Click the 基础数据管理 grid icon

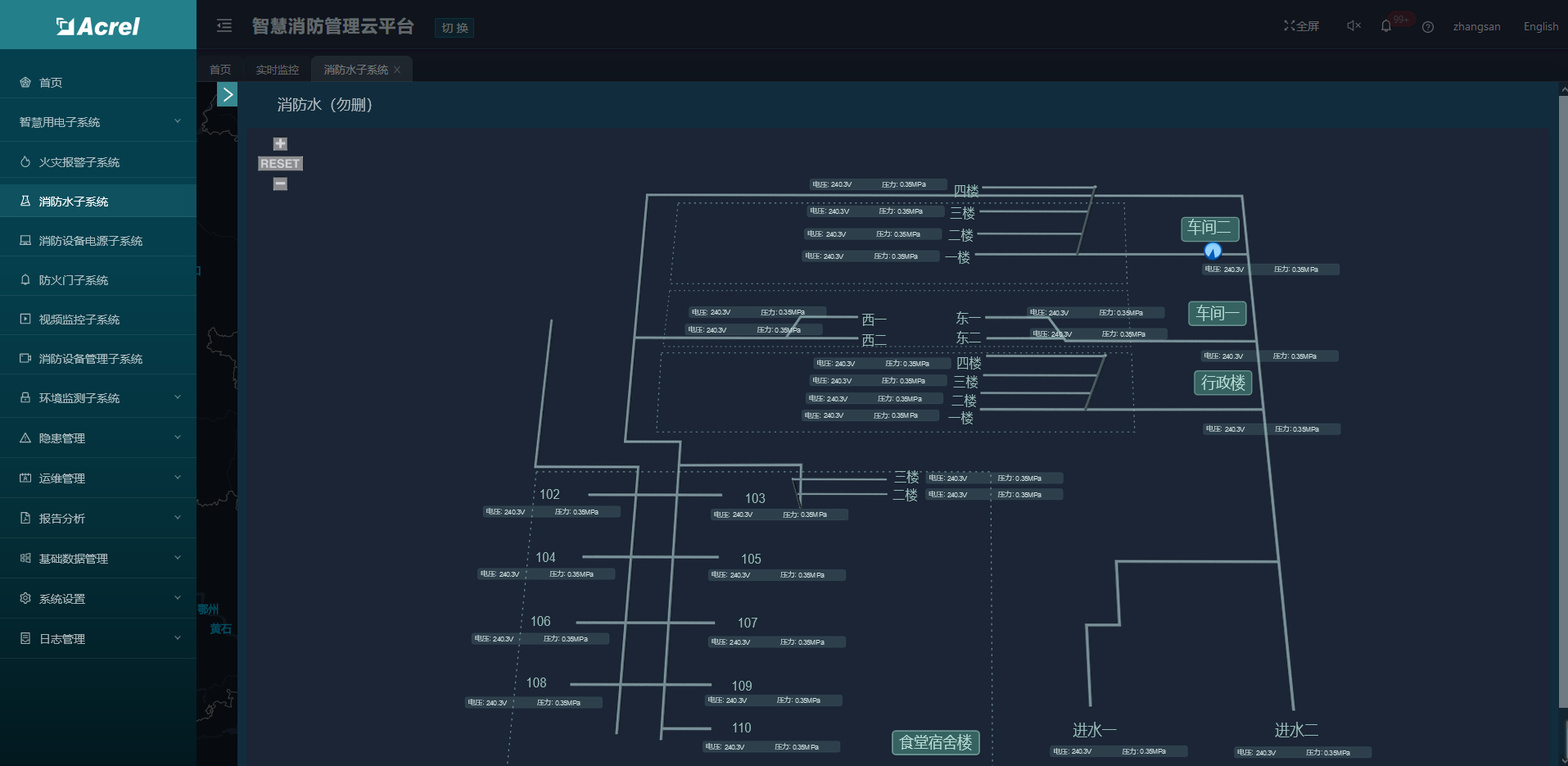(25, 558)
